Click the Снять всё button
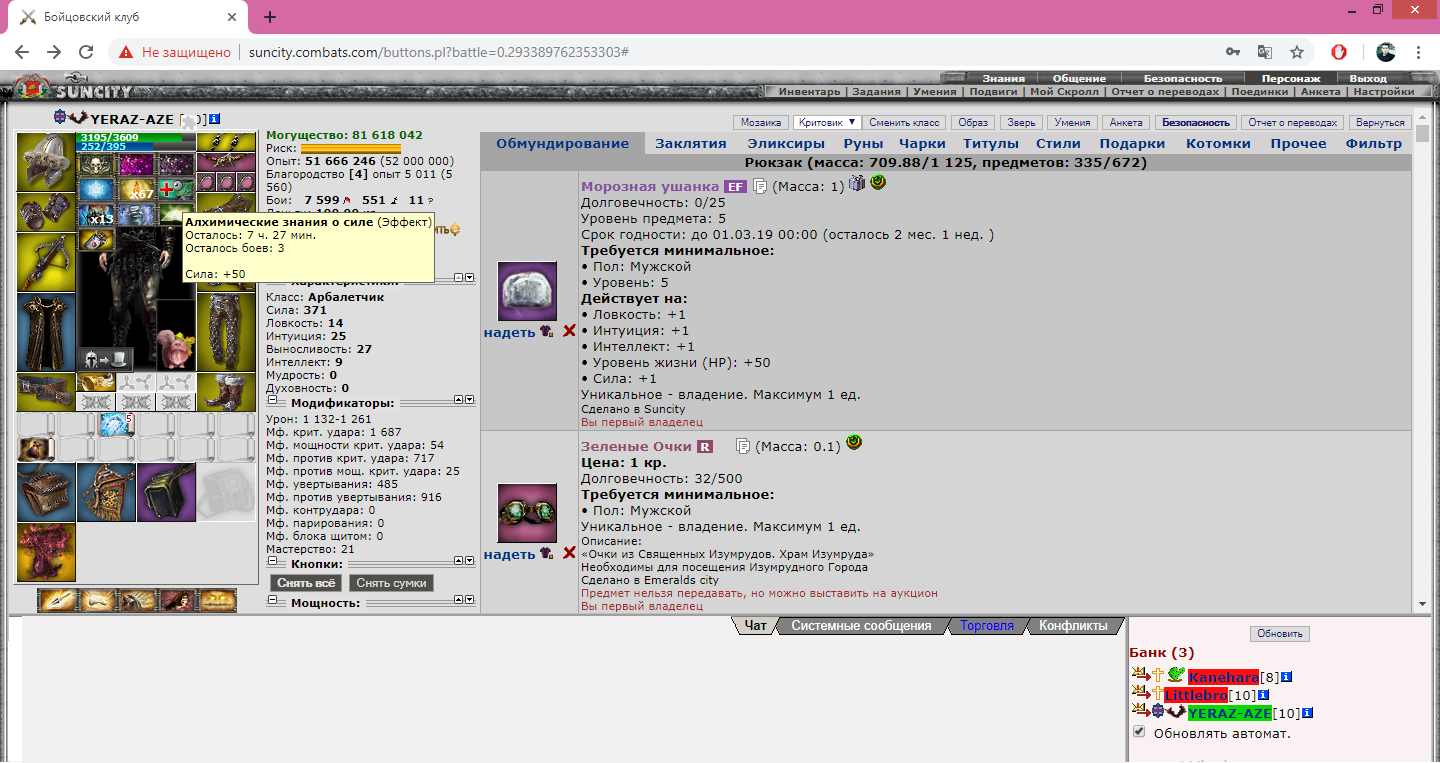This screenshot has width=1440, height=763. click(305, 583)
